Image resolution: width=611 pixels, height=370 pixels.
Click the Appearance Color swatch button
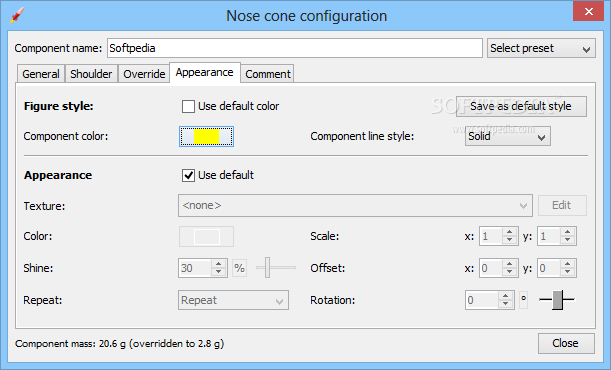207,236
